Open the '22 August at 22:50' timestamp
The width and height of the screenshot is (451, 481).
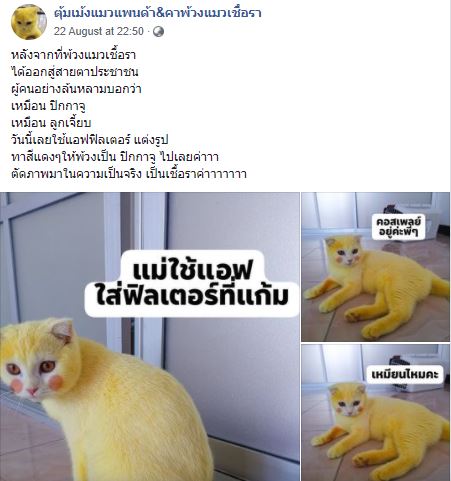pos(99,31)
